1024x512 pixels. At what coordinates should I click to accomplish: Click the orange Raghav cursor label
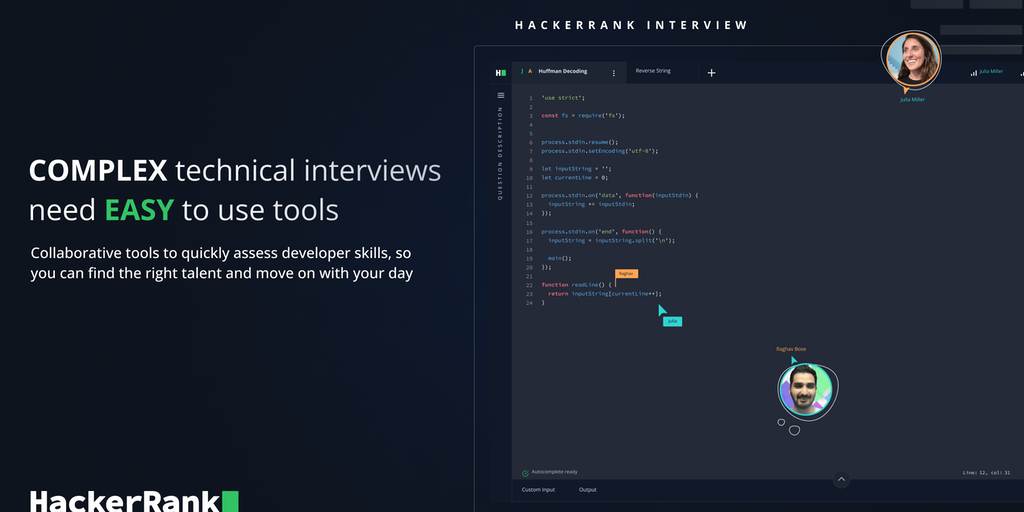pyautogui.click(x=626, y=274)
